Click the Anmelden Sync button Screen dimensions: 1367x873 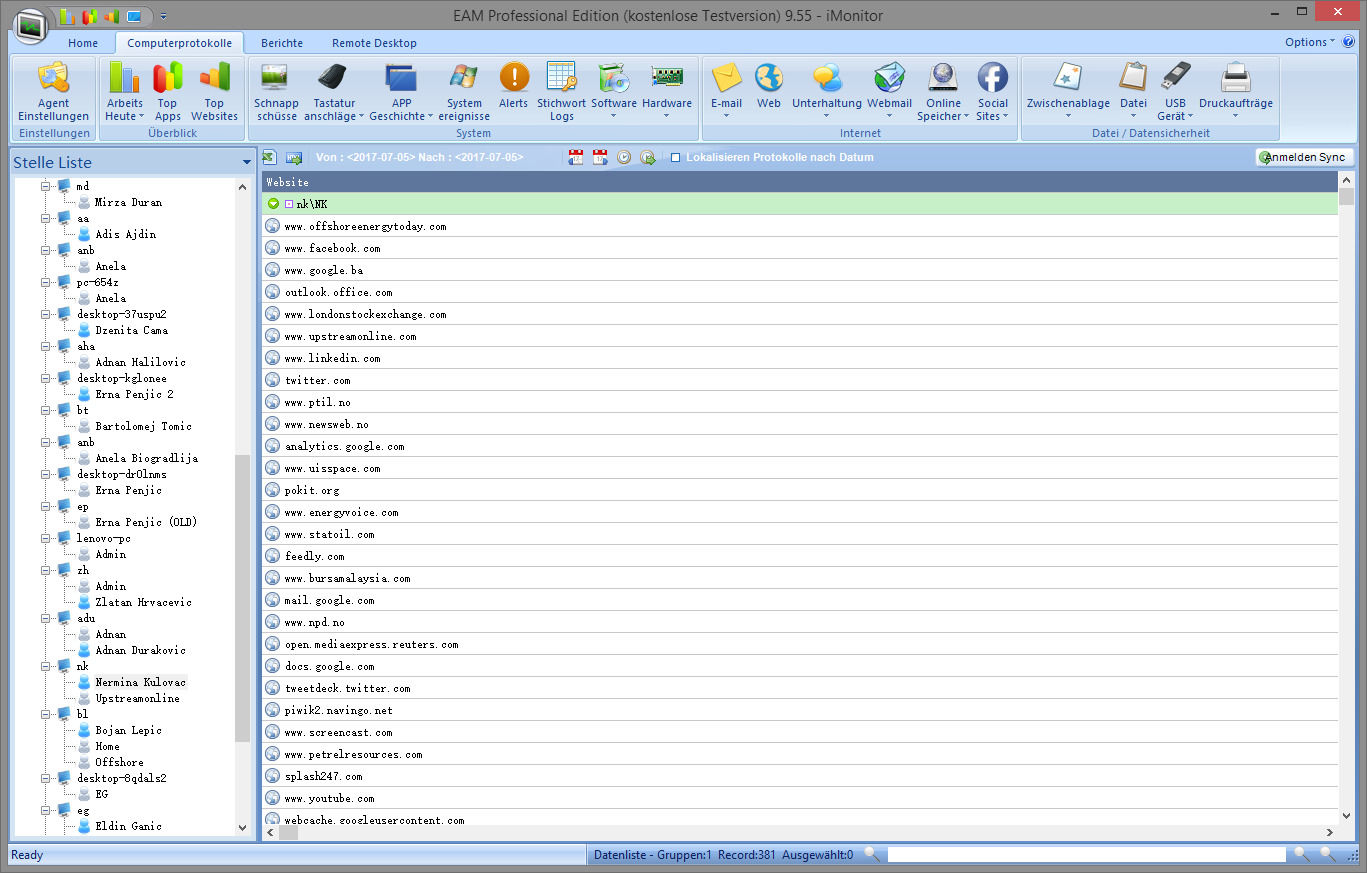point(1305,158)
